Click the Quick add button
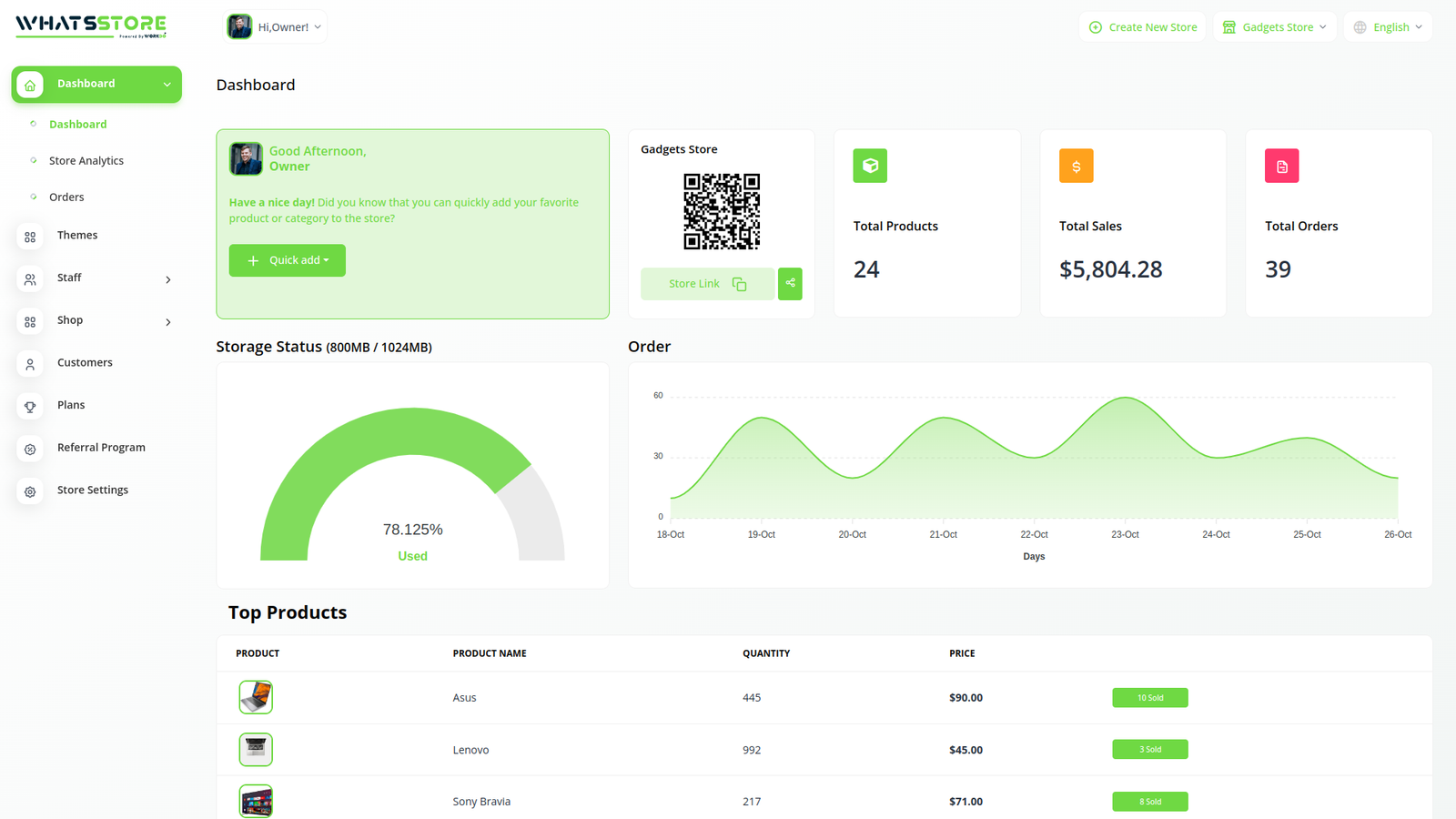 288,260
